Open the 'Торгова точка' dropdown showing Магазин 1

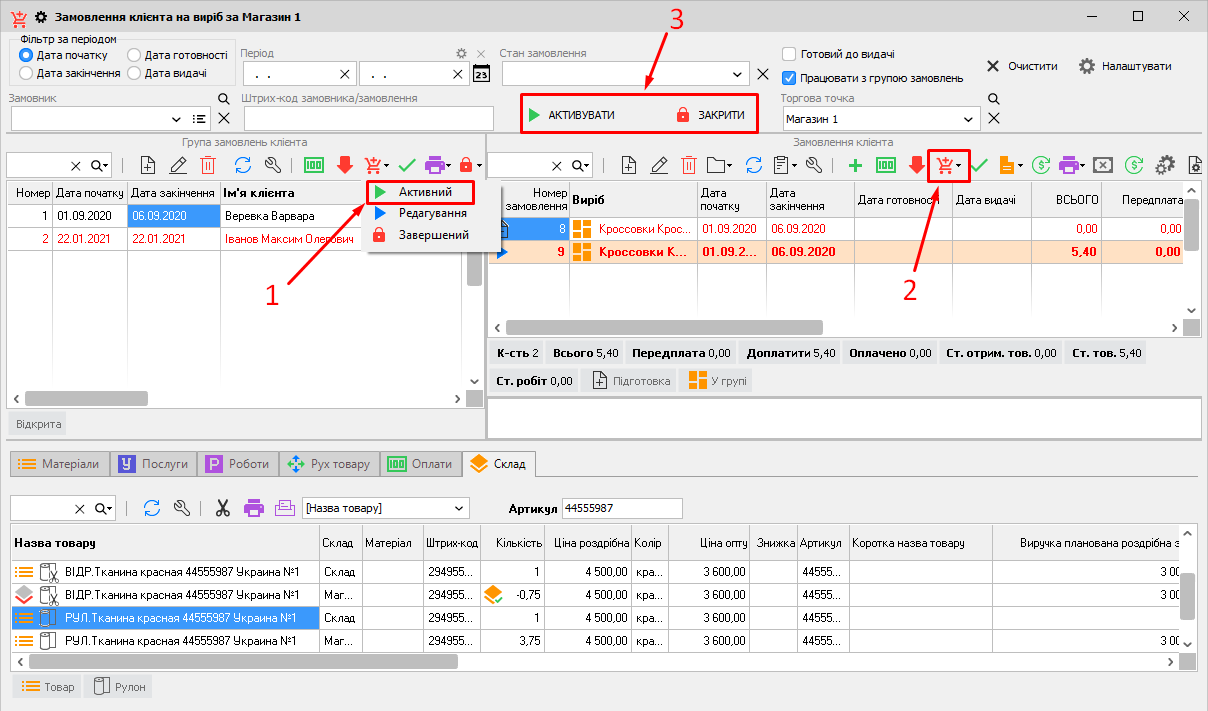click(967, 119)
